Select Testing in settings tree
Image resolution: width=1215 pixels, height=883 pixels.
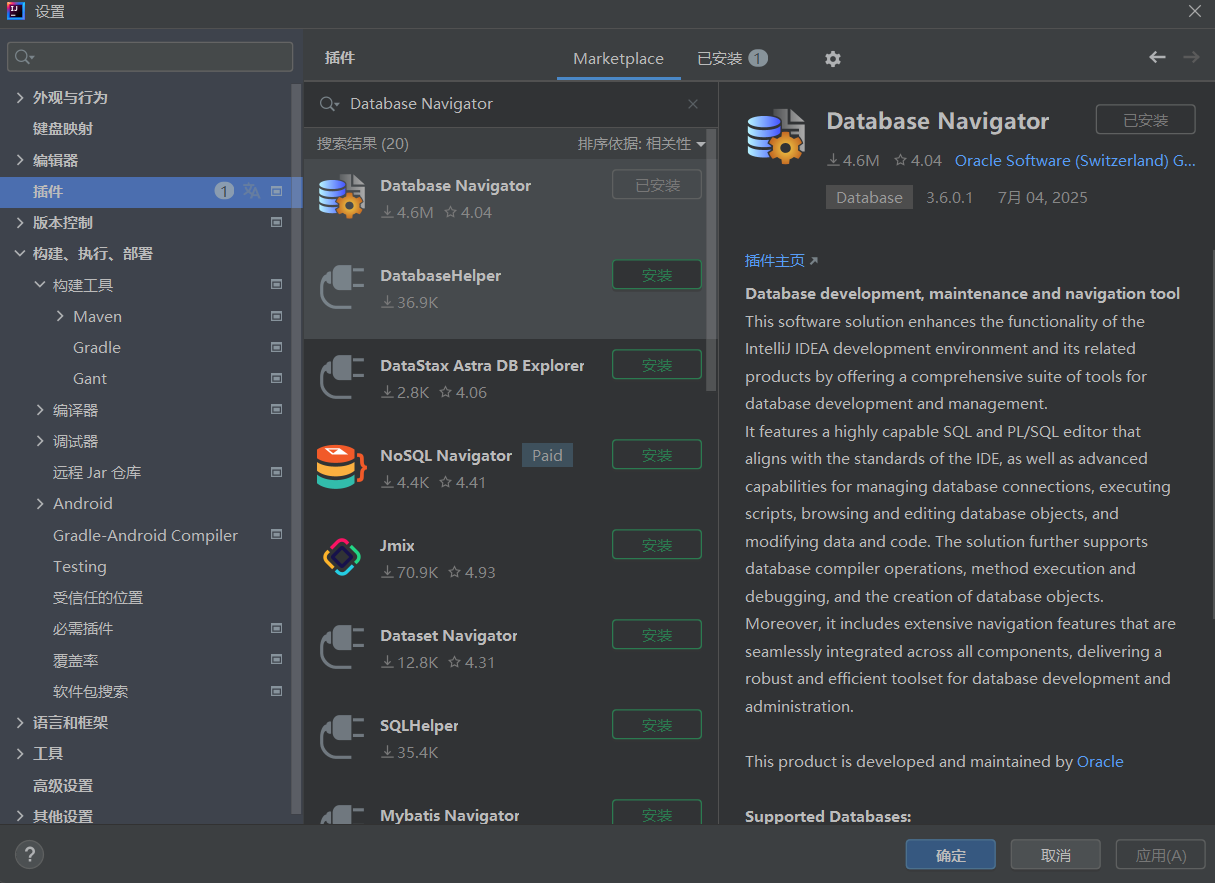click(x=80, y=566)
